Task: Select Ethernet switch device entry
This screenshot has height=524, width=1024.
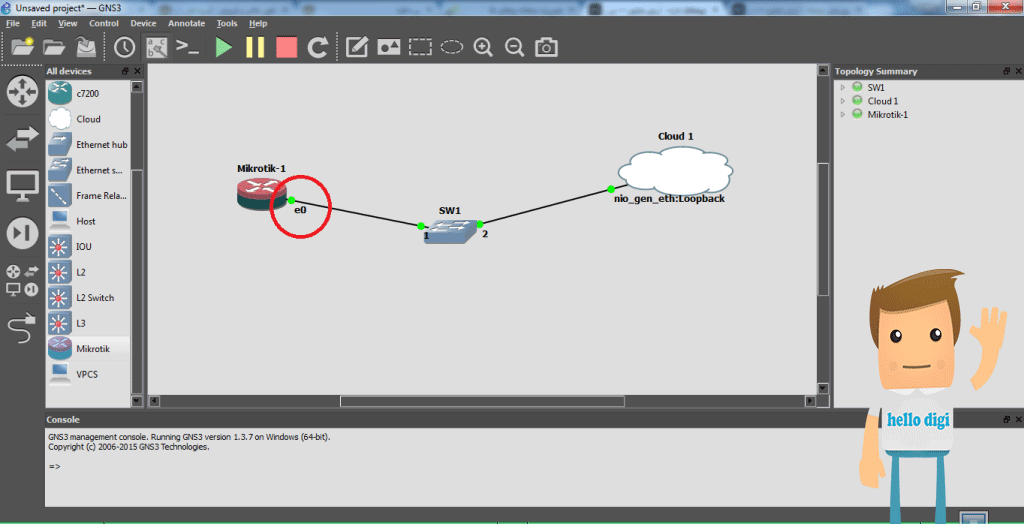Action: 88,170
